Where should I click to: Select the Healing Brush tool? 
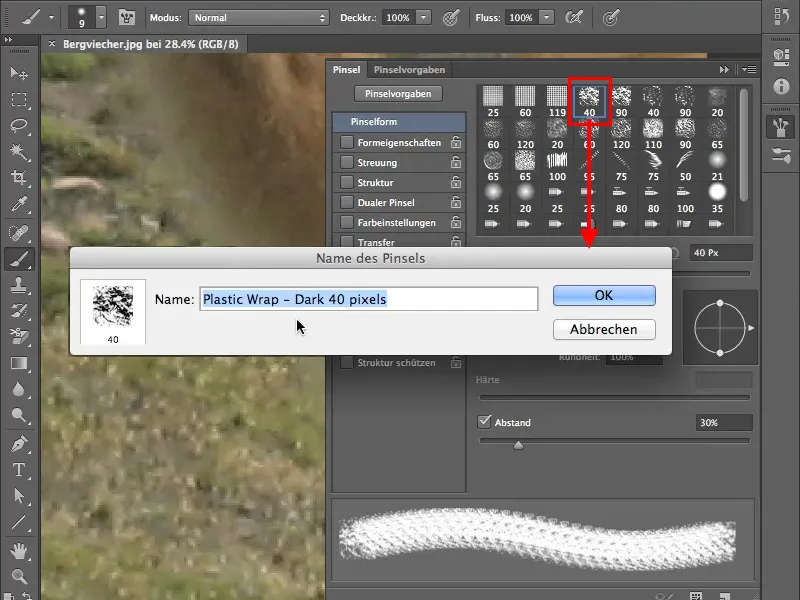[x=19, y=233]
